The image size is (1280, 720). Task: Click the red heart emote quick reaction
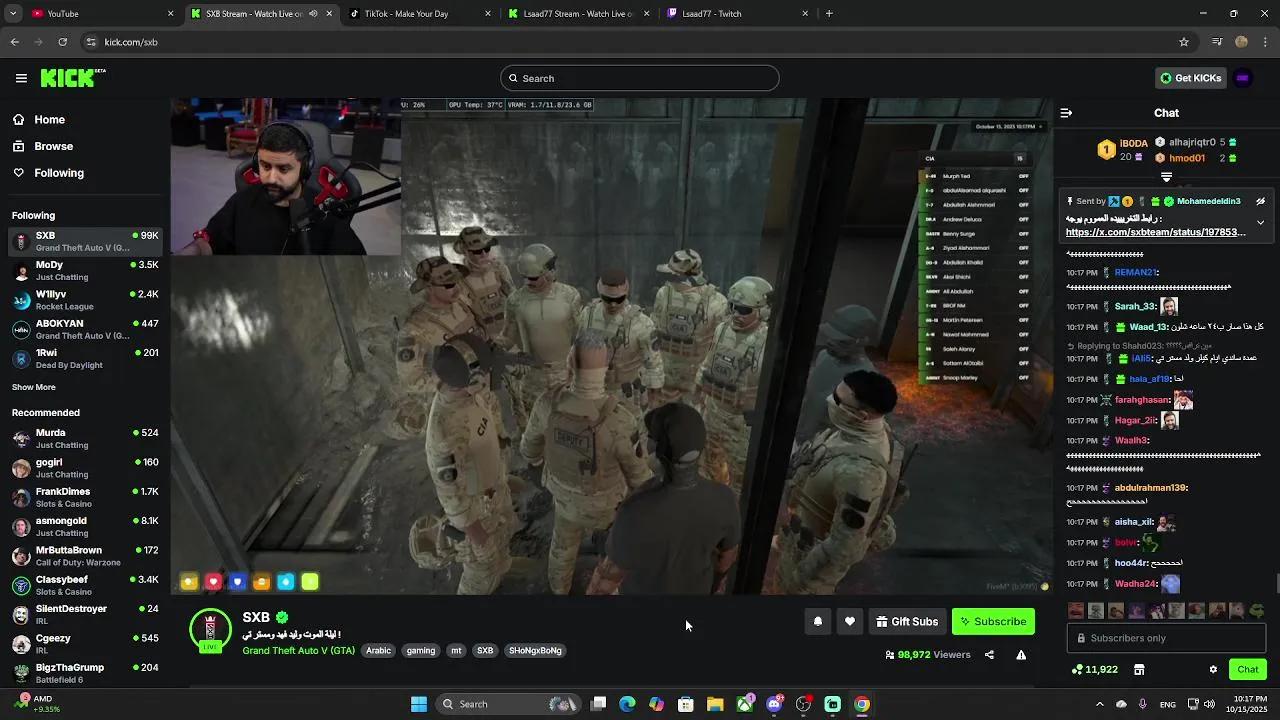coord(213,582)
